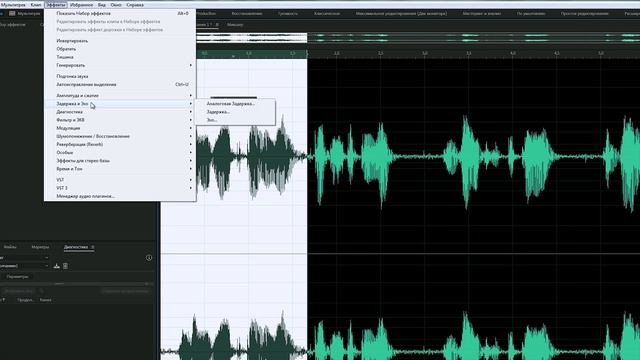Switch to Простое редактирование workspace
This screenshot has width=640, height=360.
click(x=584, y=13)
